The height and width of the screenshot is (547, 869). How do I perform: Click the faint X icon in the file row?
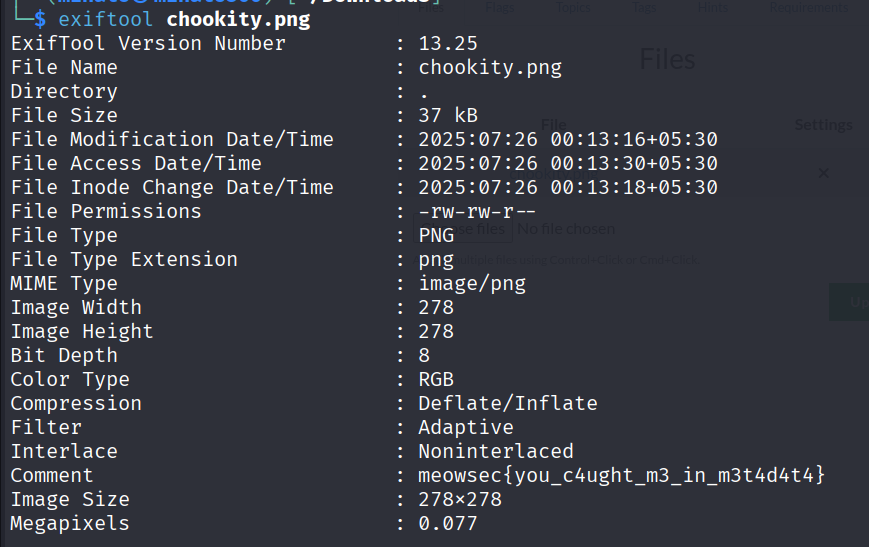coord(823,173)
